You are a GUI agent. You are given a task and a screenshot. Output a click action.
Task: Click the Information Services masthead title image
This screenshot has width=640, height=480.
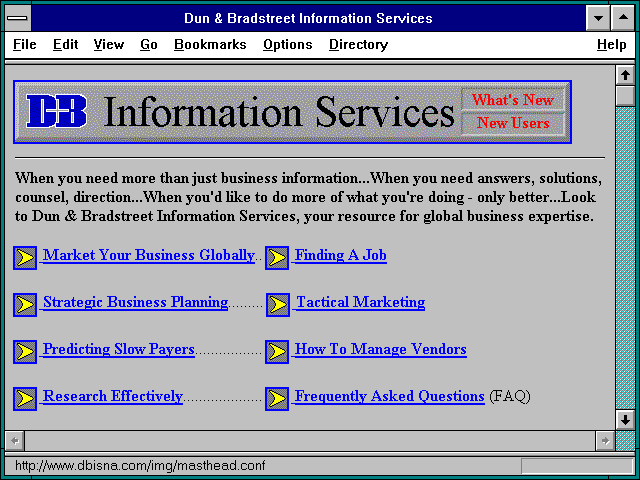coord(279,112)
